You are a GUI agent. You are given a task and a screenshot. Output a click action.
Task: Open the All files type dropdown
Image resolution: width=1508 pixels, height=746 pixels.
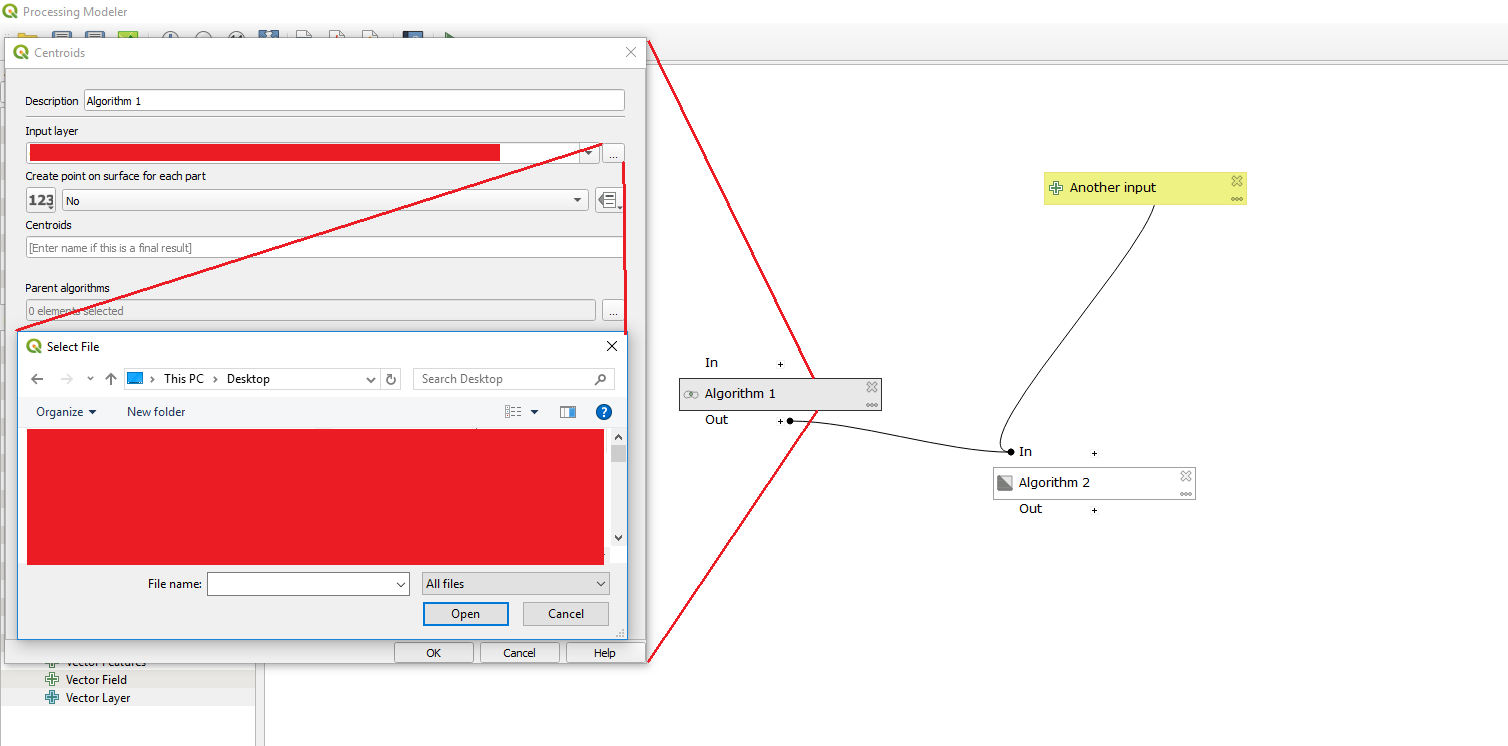pyautogui.click(x=599, y=583)
